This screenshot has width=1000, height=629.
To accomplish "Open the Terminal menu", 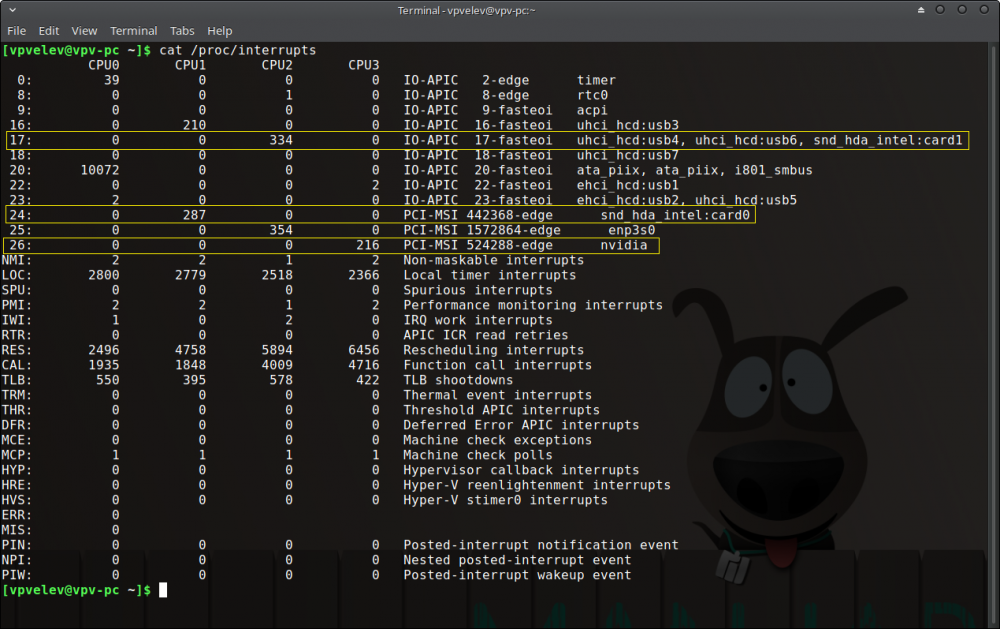I will tap(133, 31).
